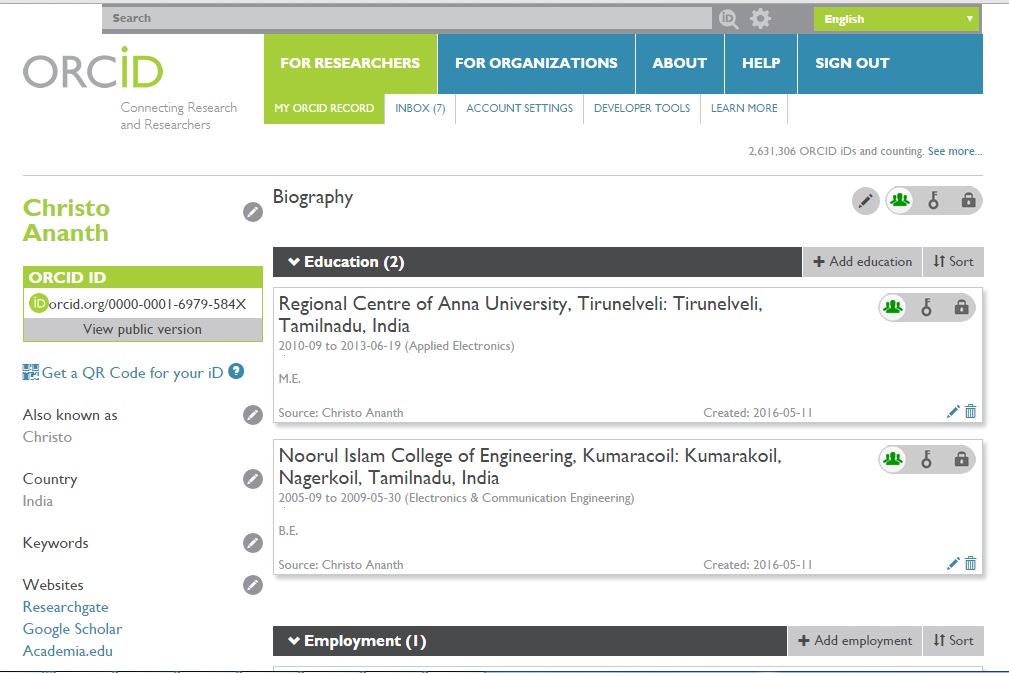
Task: Click Add education button
Action: point(862,262)
